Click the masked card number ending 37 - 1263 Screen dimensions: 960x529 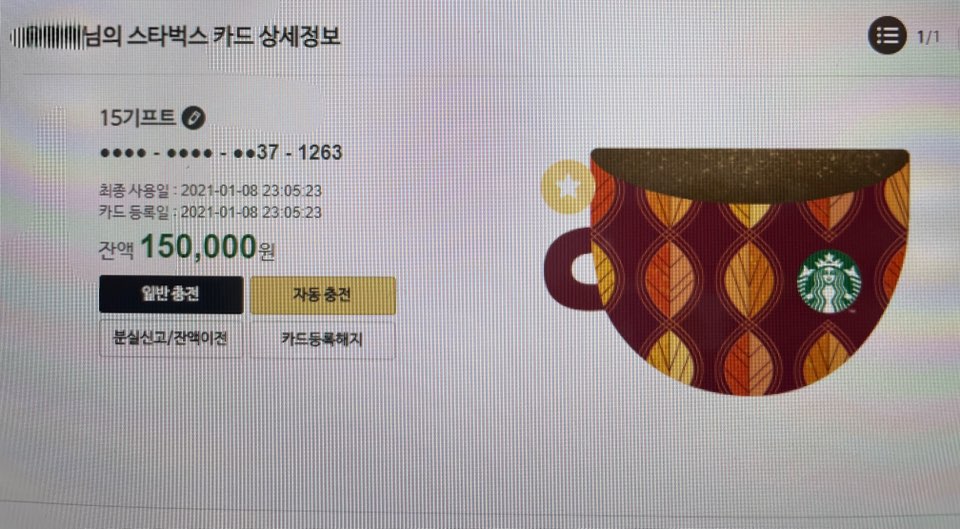click(x=221, y=152)
